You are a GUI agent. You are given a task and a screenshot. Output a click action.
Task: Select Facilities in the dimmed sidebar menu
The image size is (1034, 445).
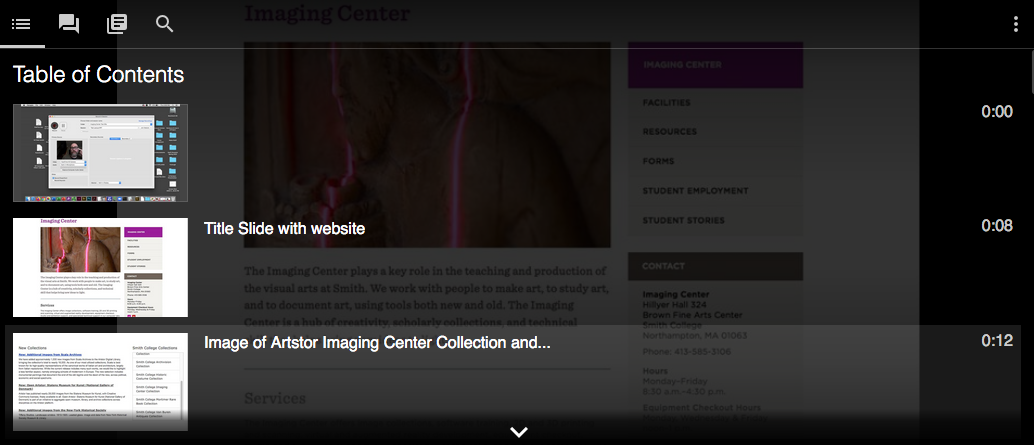(x=666, y=103)
